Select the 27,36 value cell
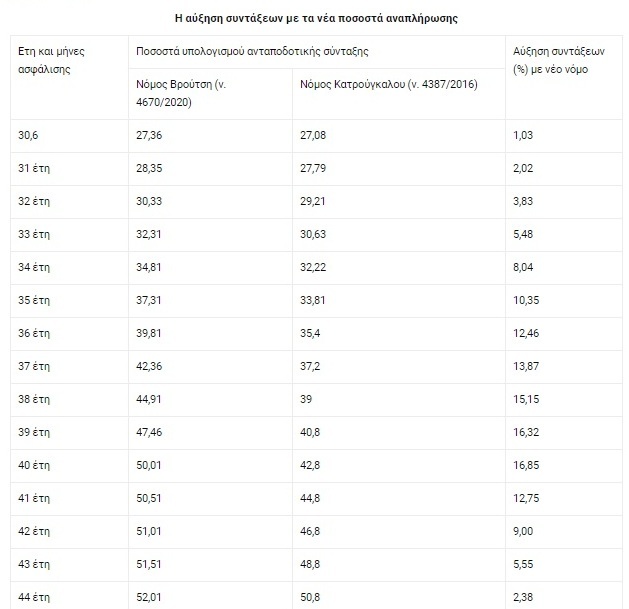Screen dimensions: 629x609 151,134
